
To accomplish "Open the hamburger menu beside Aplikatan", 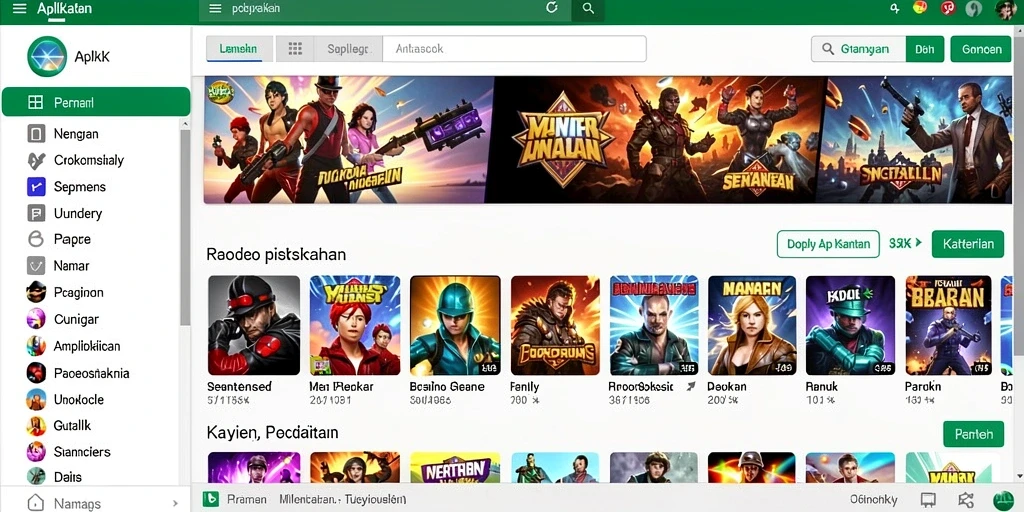I will 20,8.
